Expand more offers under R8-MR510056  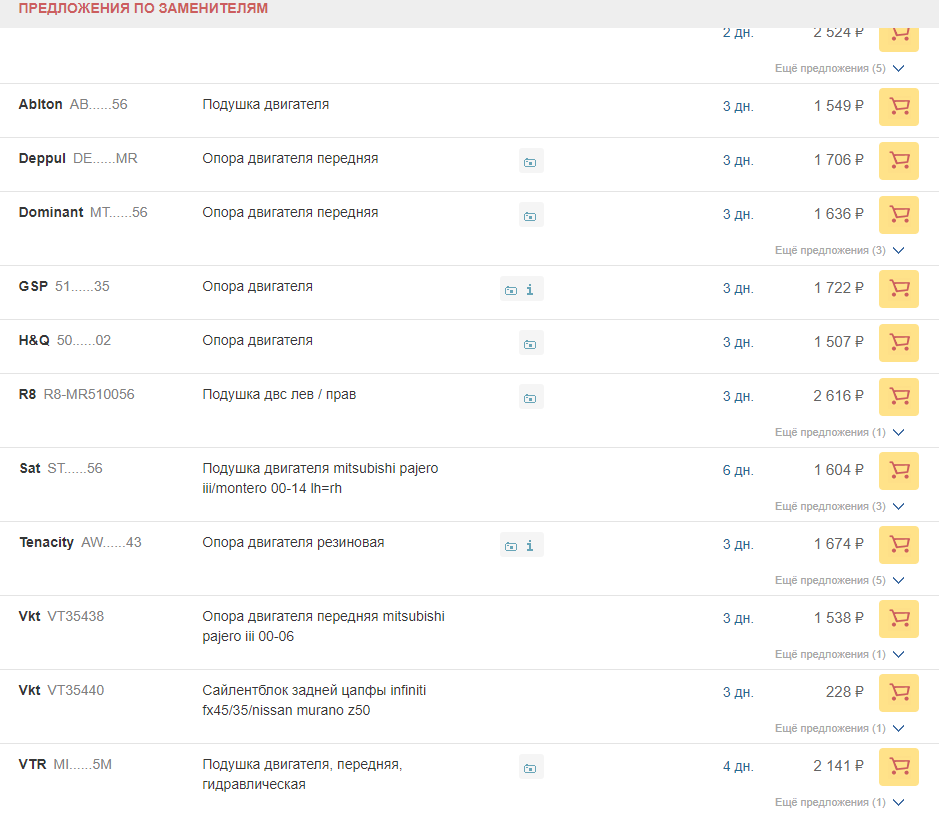pyautogui.click(x=839, y=433)
